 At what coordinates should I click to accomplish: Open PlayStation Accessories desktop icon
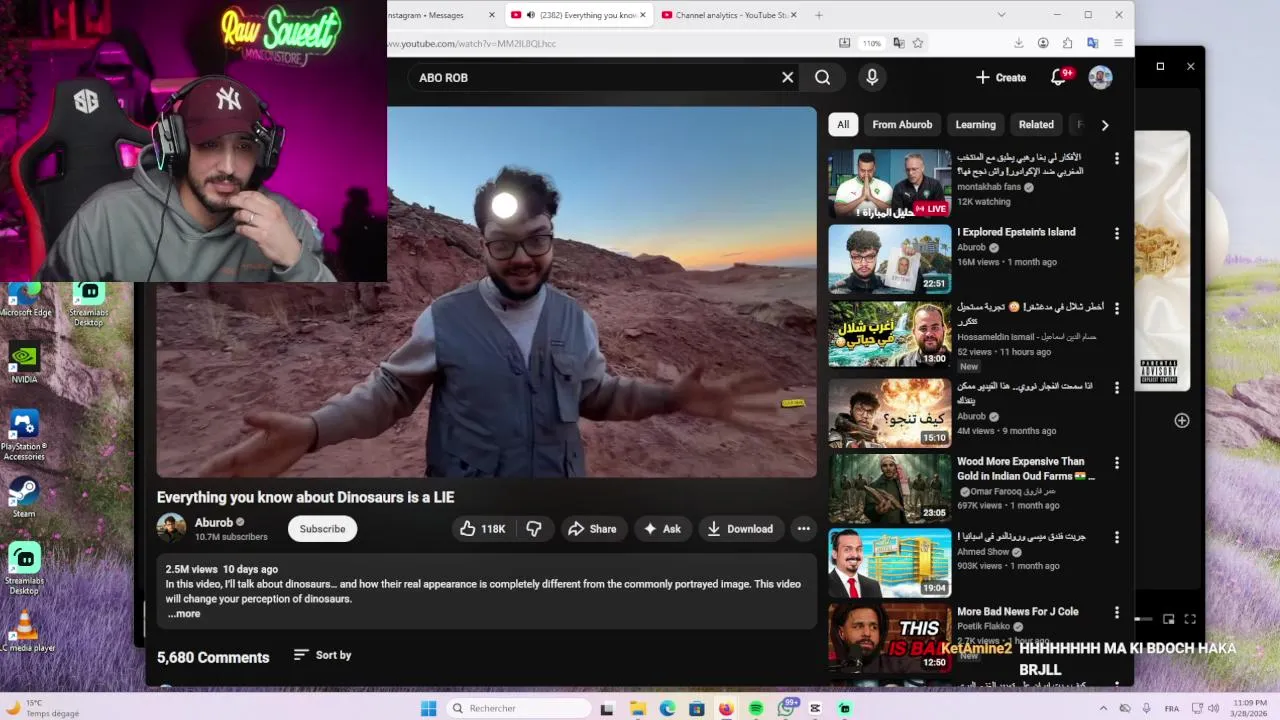[x=24, y=435]
